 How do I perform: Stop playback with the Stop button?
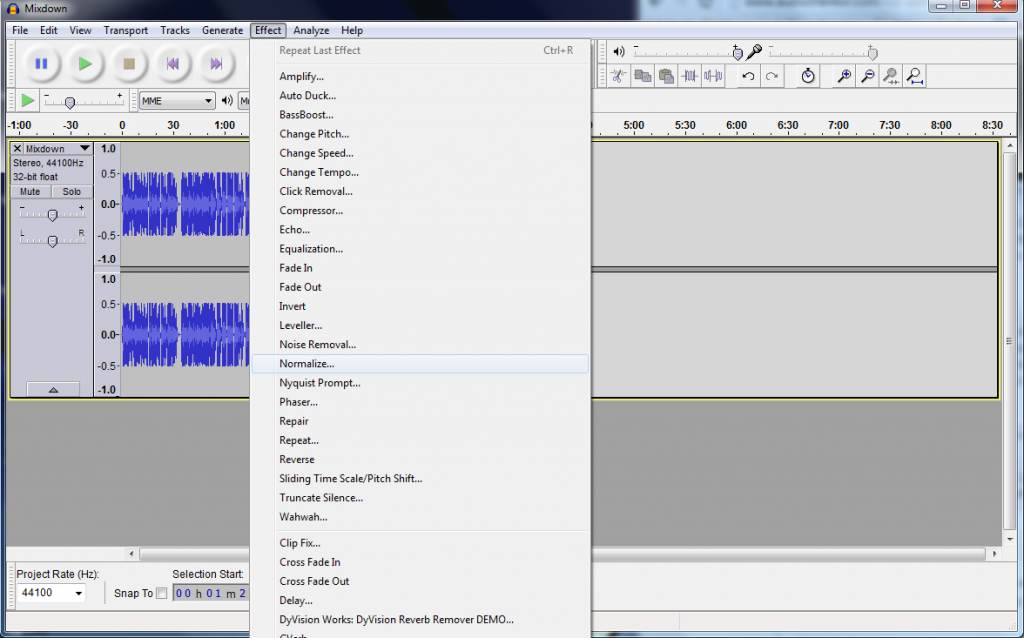(x=129, y=64)
